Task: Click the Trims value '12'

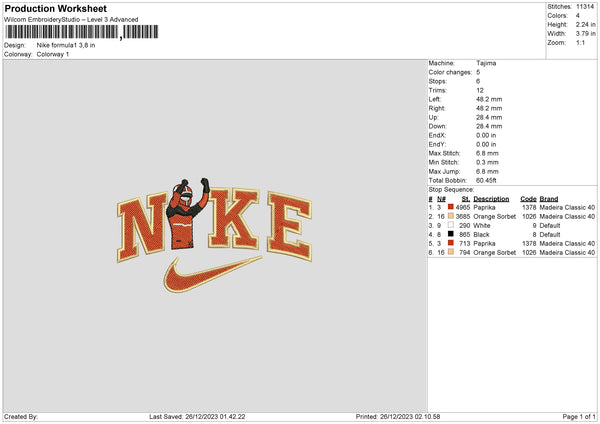Action: [x=480, y=90]
